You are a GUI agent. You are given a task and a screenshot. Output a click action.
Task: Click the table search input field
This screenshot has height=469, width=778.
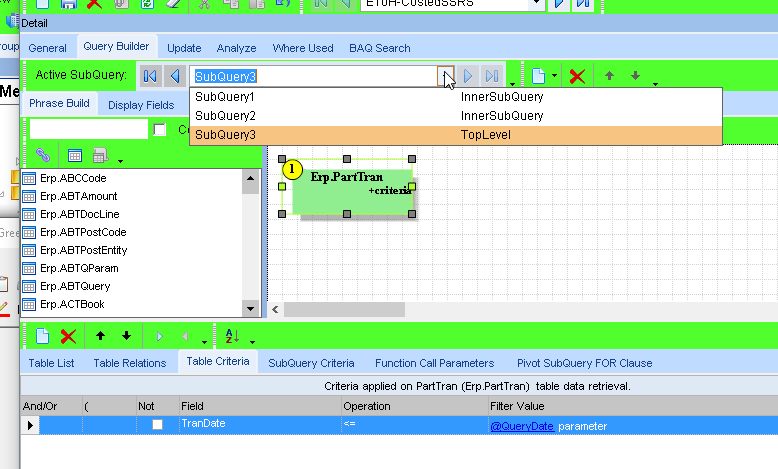[x=89, y=129]
